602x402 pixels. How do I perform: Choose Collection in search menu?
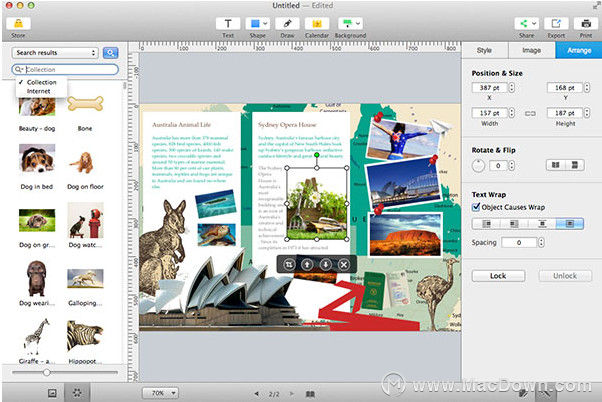41,82
